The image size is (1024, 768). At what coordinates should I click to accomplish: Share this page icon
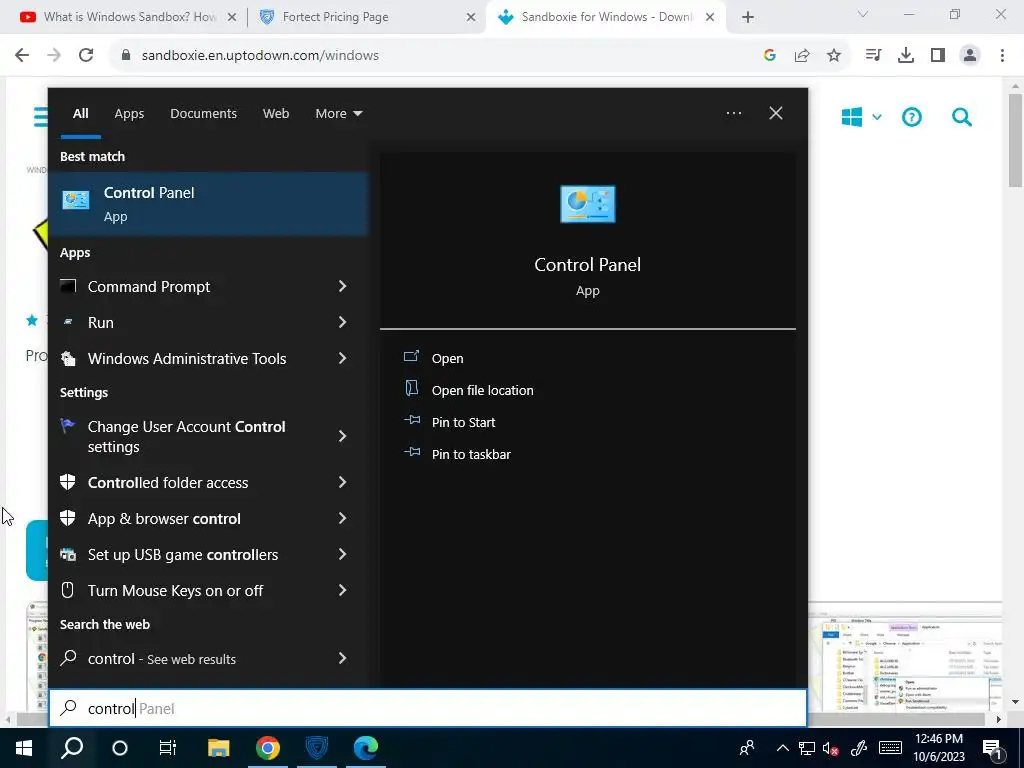point(802,56)
